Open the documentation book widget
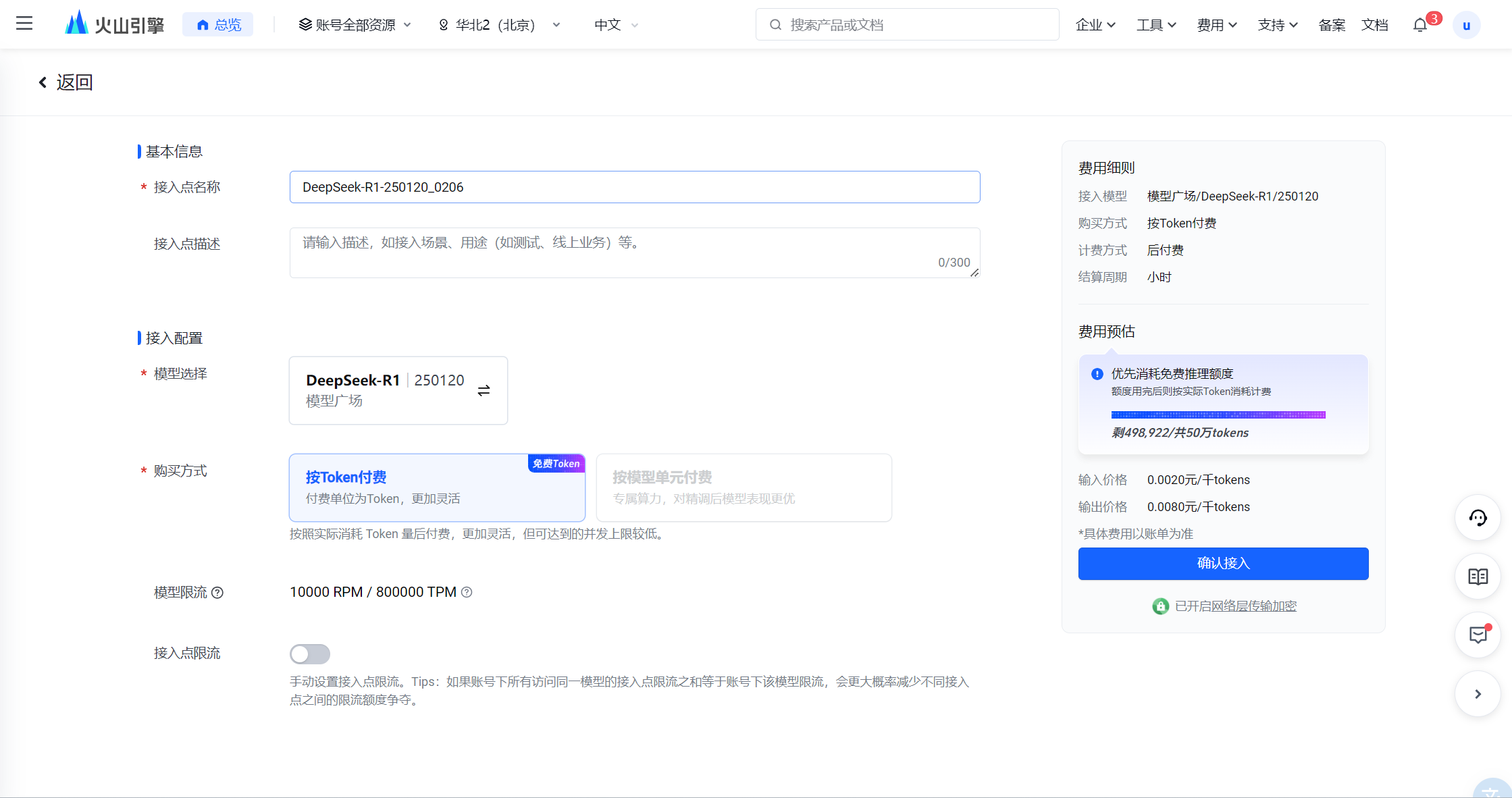The height and width of the screenshot is (798, 1512). pyautogui.click(x=1478, y=577)
